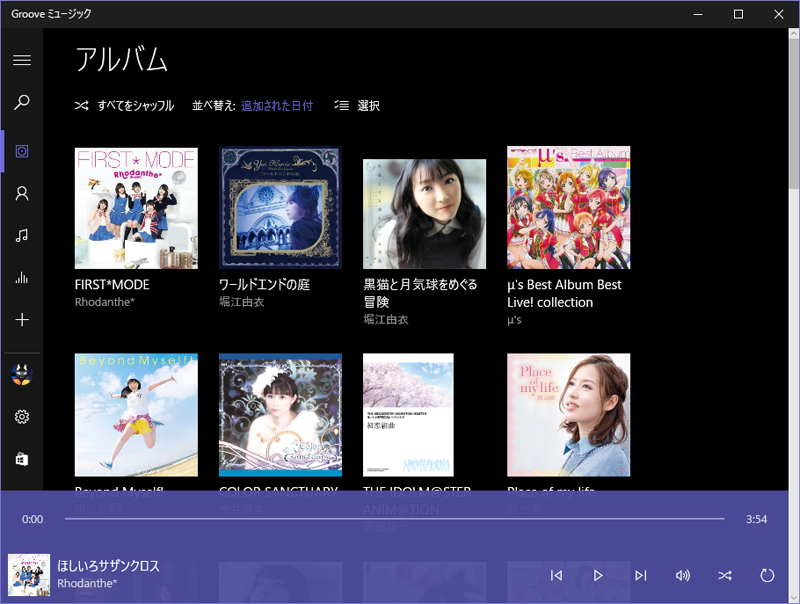Open Songs via music note icon

click(x=22, y=235)
